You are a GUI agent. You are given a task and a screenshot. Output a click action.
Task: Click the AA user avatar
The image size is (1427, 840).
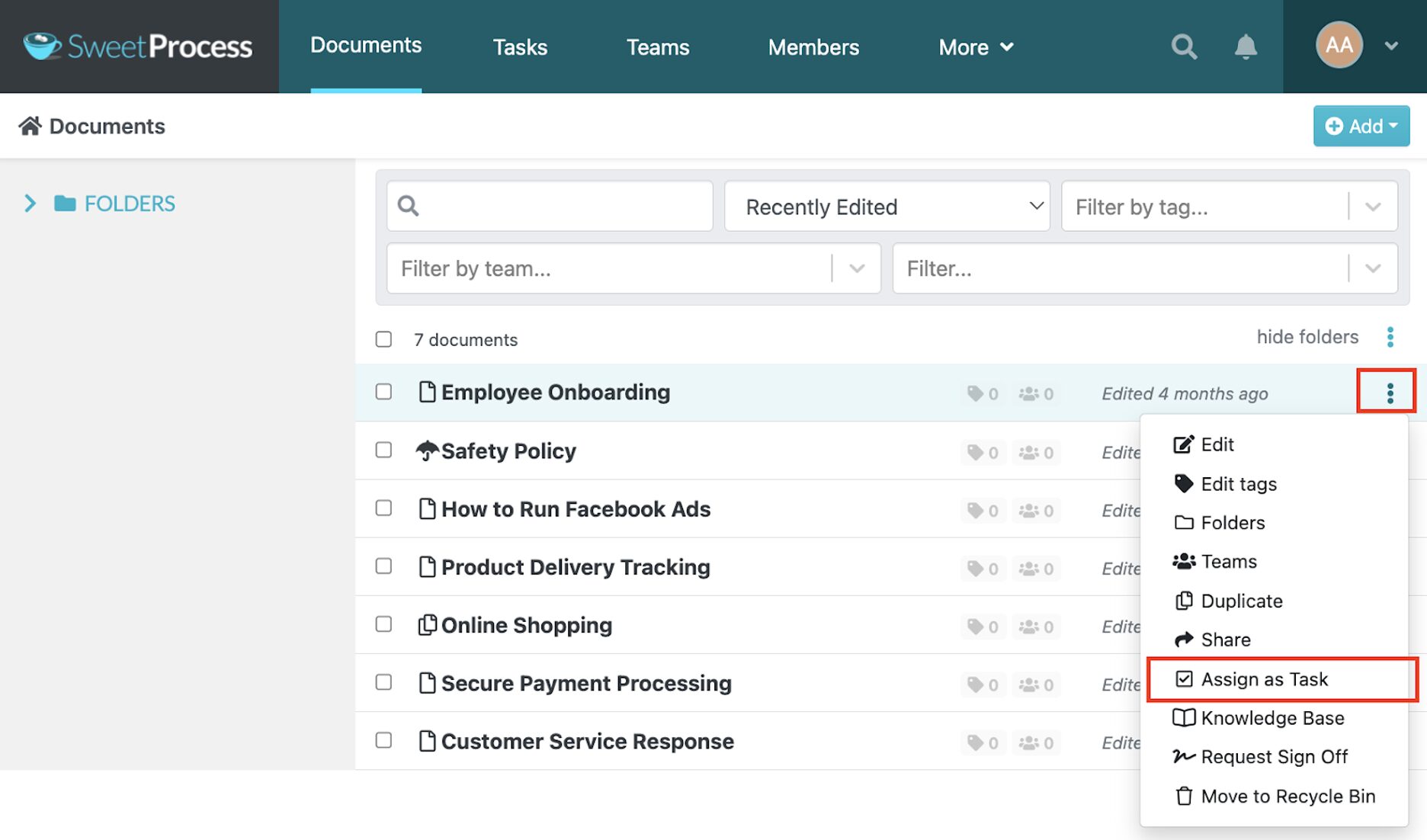(x=1339, y=45)
